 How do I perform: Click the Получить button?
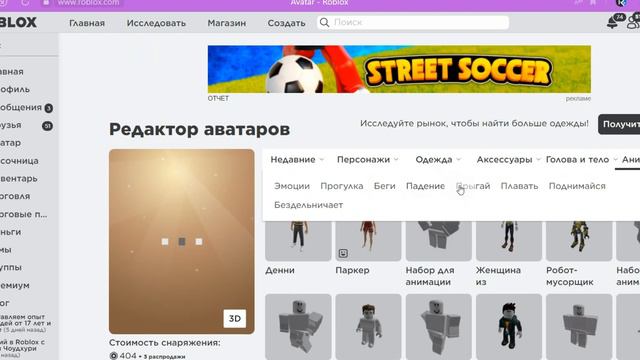point(619,124)
